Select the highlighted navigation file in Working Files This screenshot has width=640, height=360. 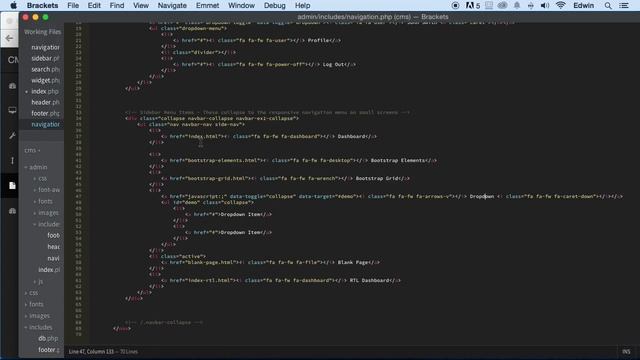[45, 124]
